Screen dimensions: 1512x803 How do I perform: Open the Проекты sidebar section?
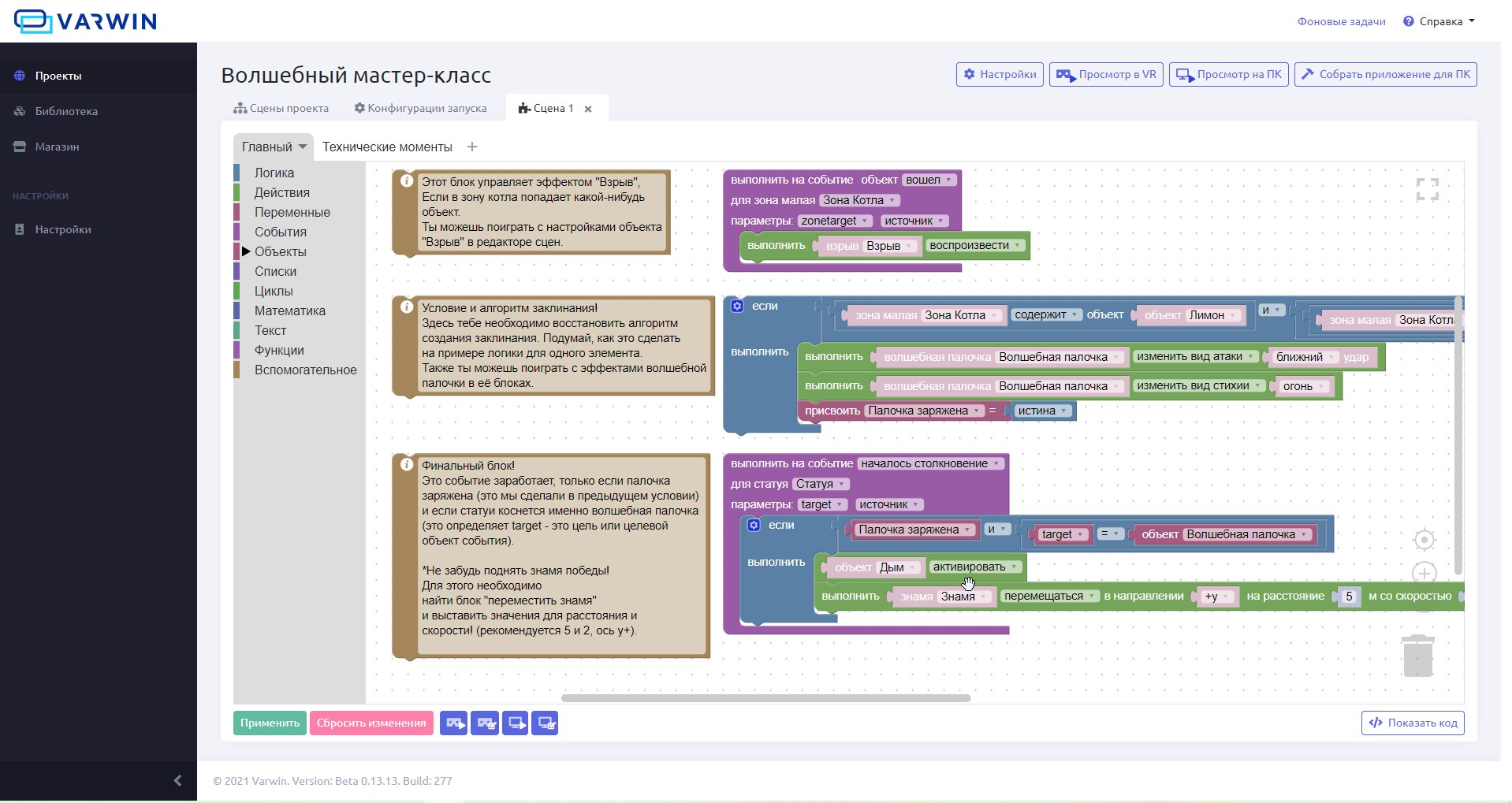[98, 76]
